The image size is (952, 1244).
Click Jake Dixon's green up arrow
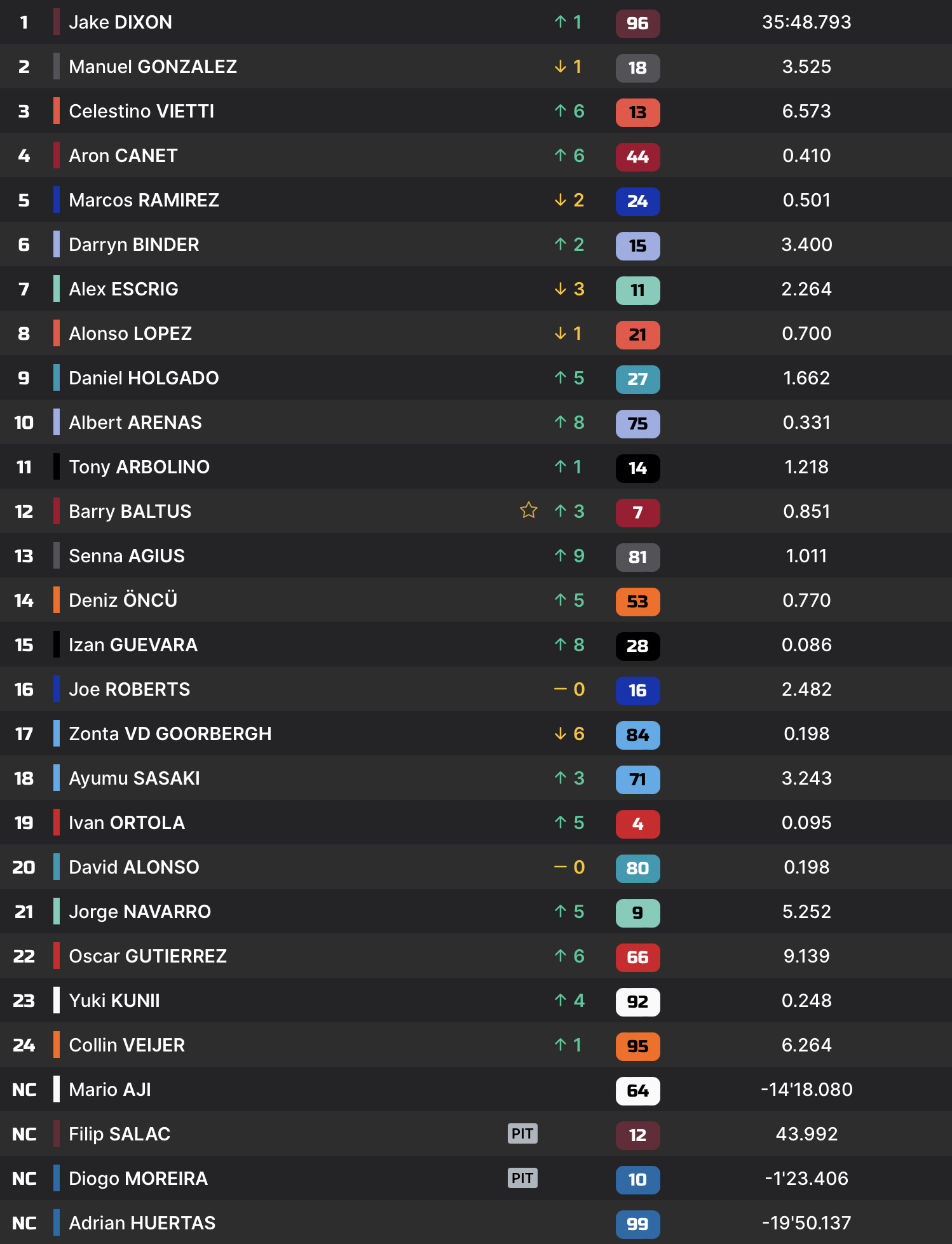pos(560,22)
